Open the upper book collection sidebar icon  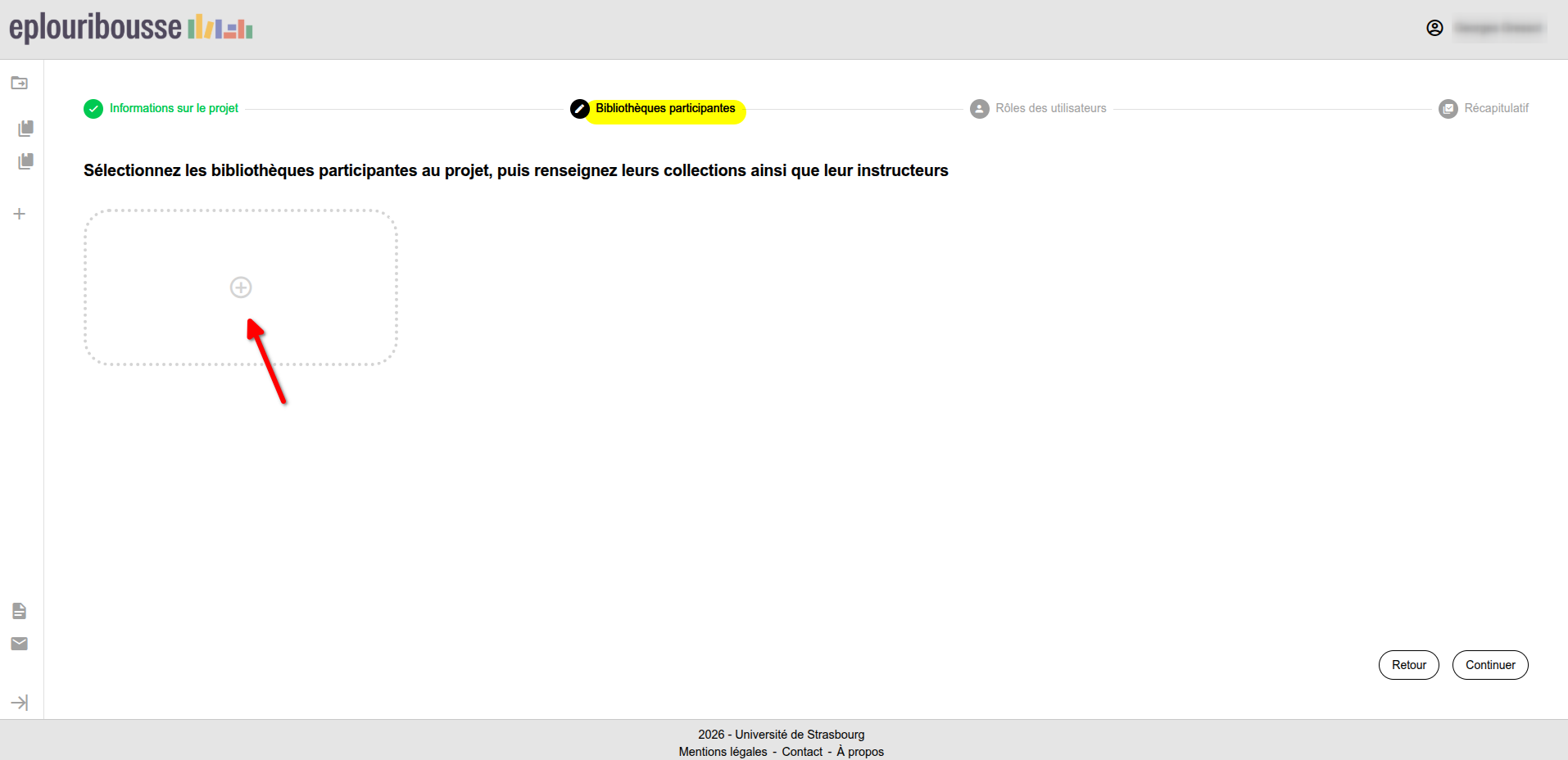(25, 129)
